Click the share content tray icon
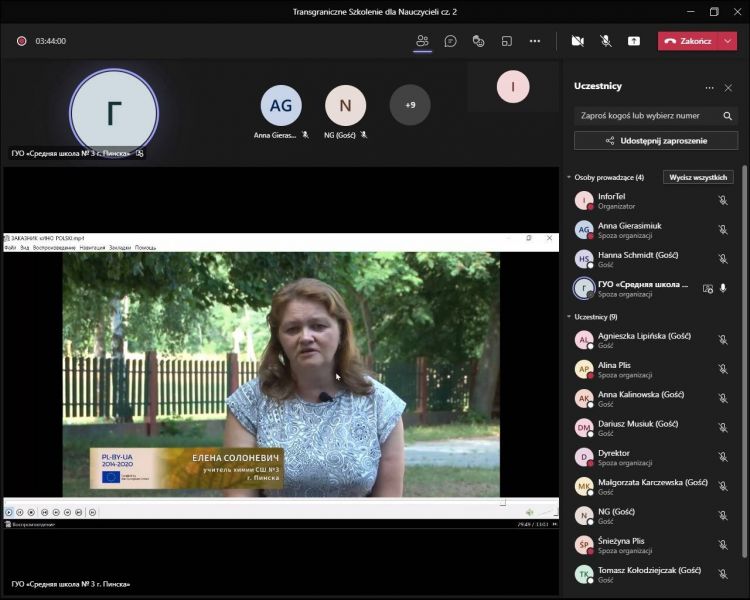The image size is (750, 600). (633, 41)
